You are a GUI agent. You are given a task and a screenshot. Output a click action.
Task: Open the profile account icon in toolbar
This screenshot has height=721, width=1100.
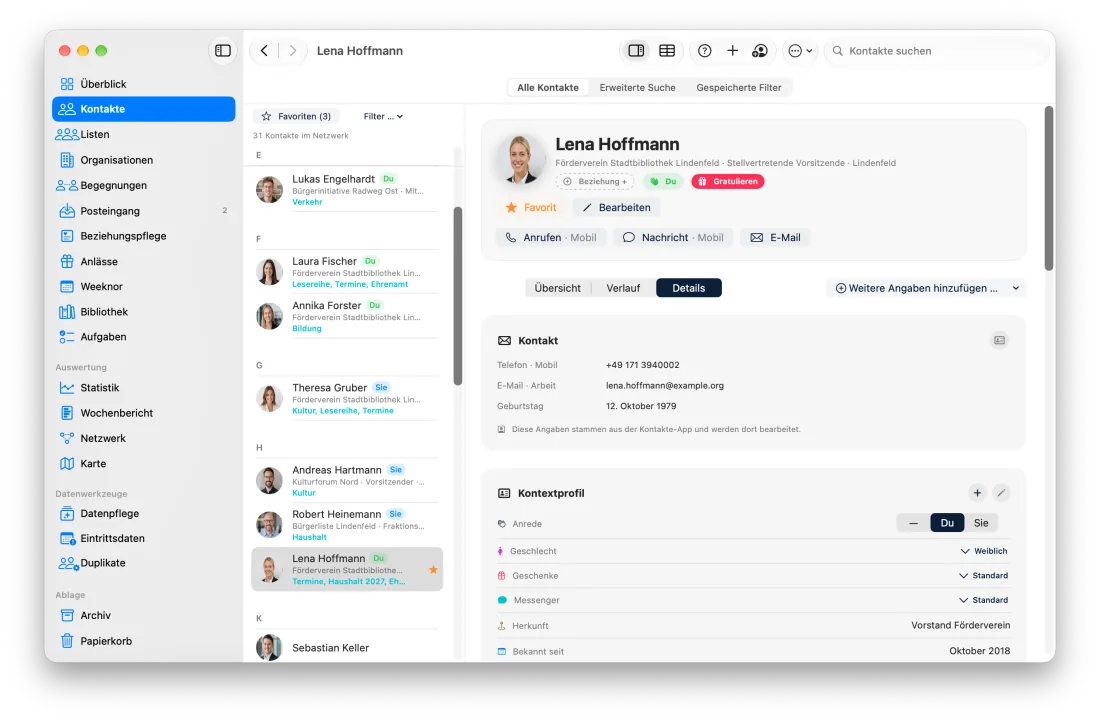(x=760, y=50)
